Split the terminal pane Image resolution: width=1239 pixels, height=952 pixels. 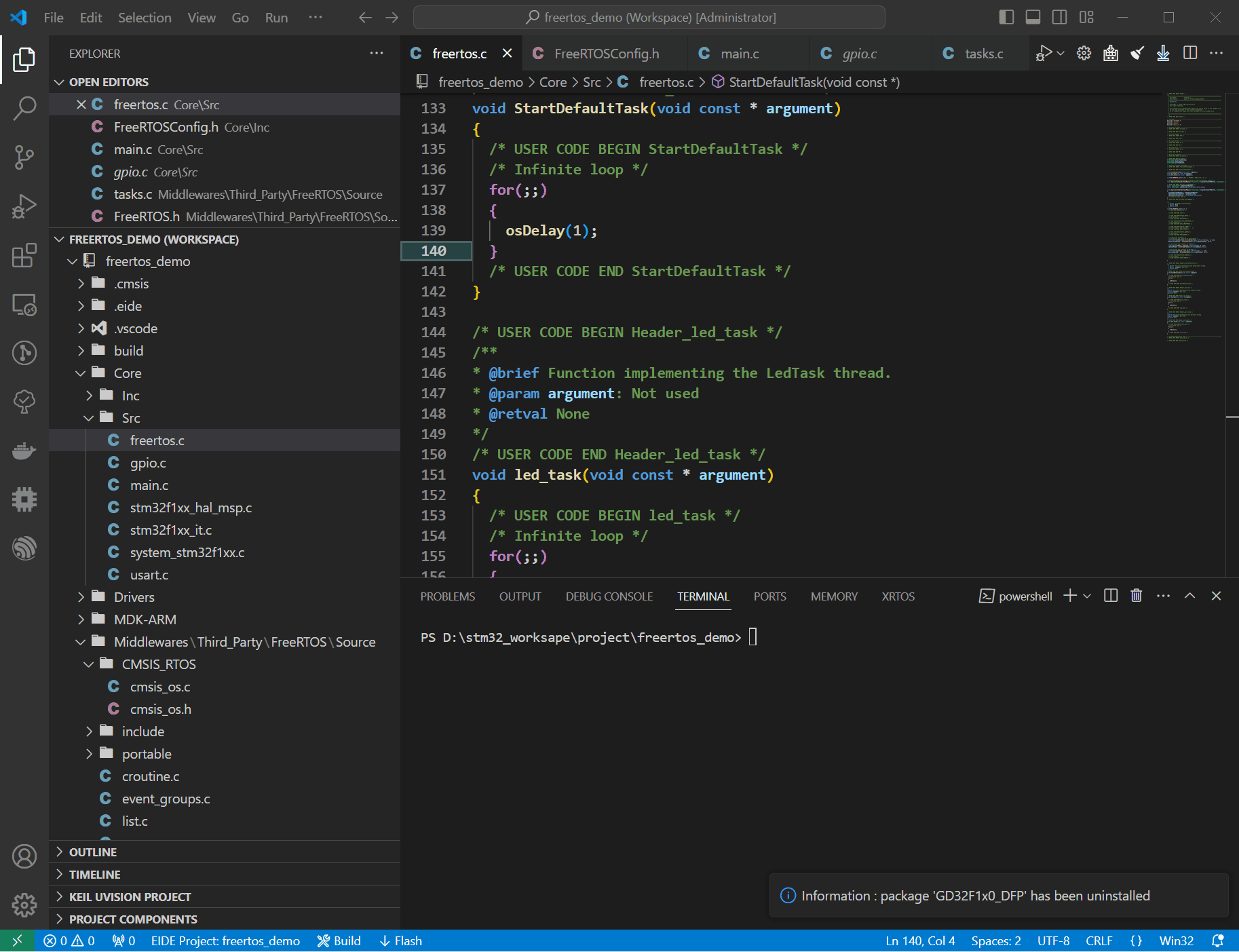1111,596
